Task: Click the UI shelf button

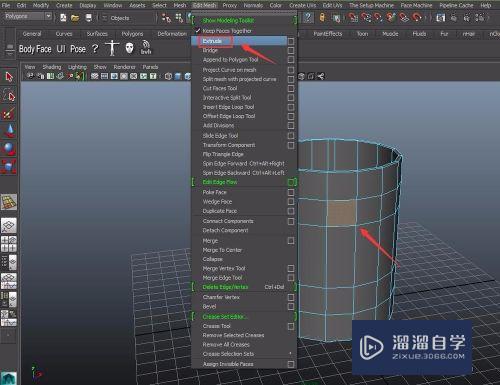Action: 61,49
